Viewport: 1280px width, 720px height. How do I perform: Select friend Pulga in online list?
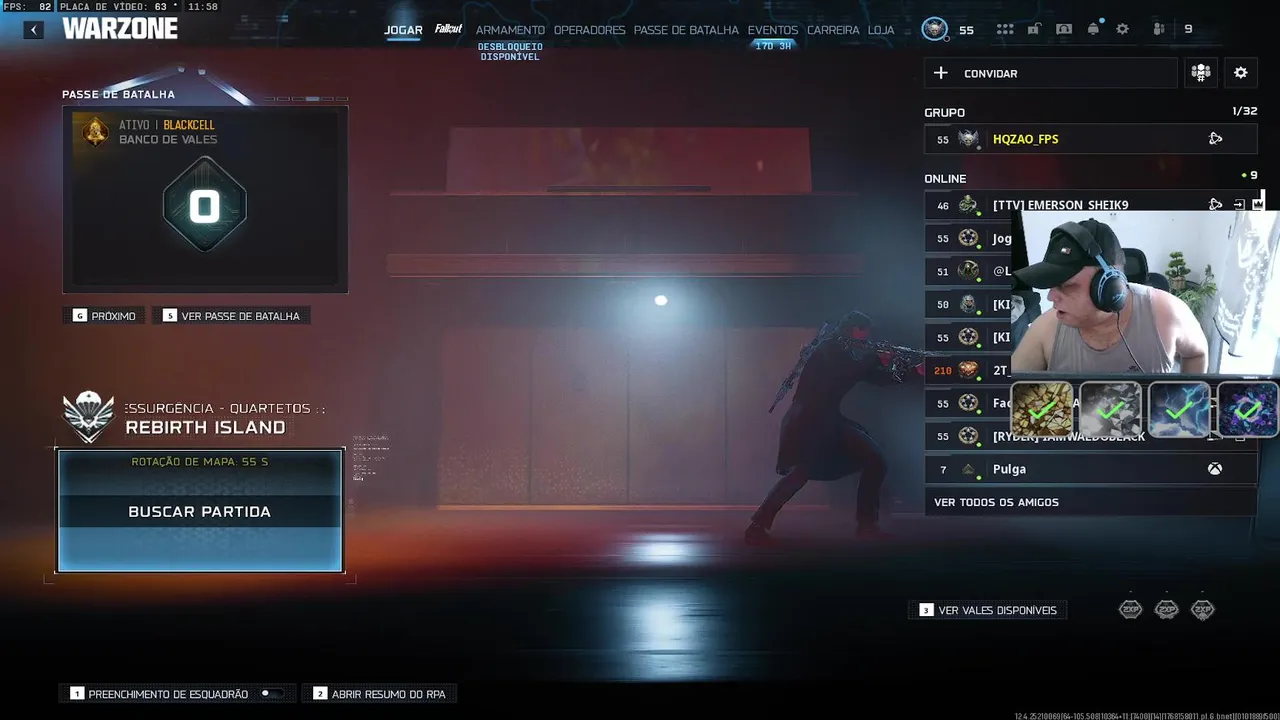pos(1090,469)
